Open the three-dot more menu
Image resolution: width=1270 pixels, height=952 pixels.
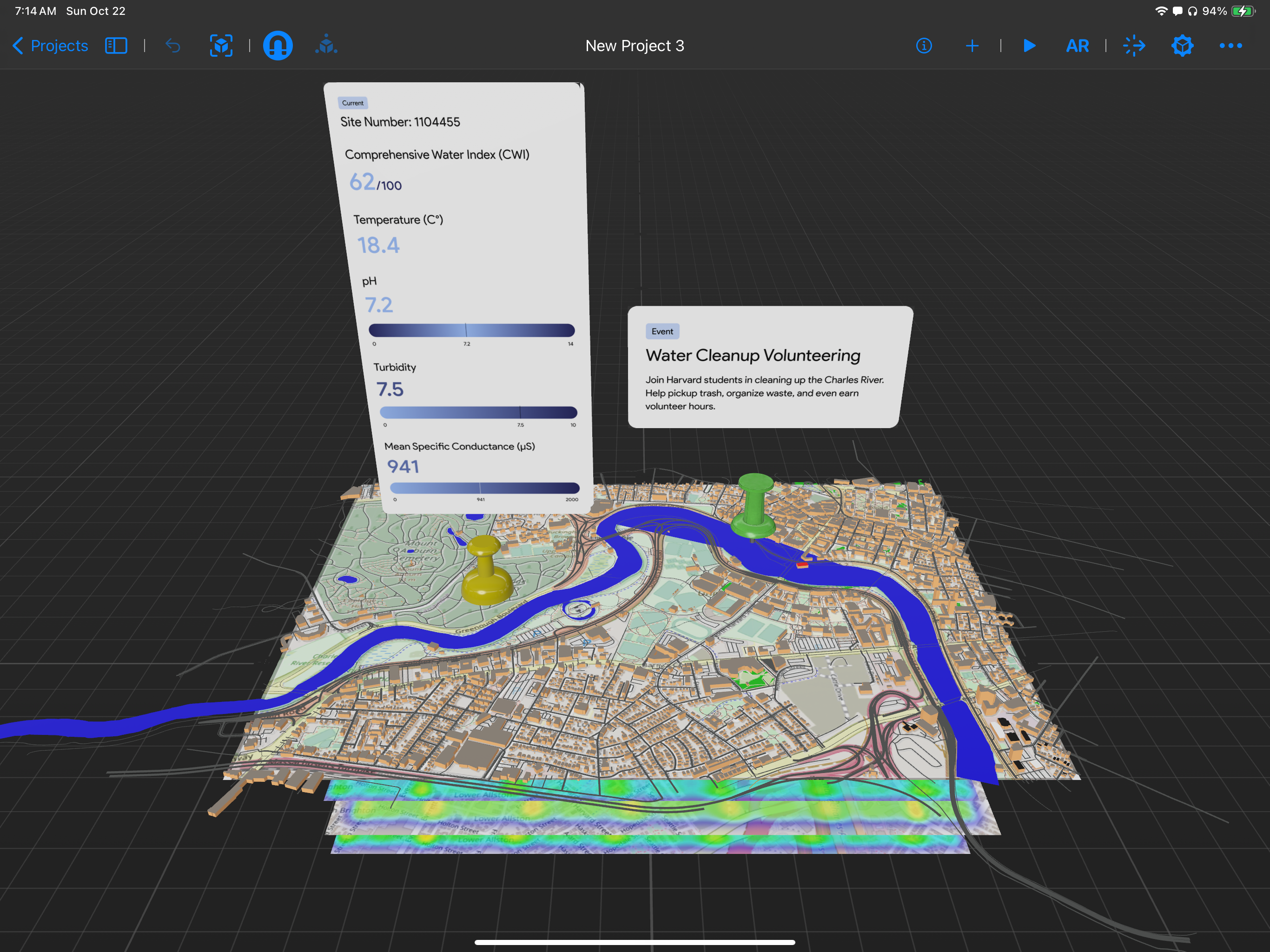click(1230, 46)
